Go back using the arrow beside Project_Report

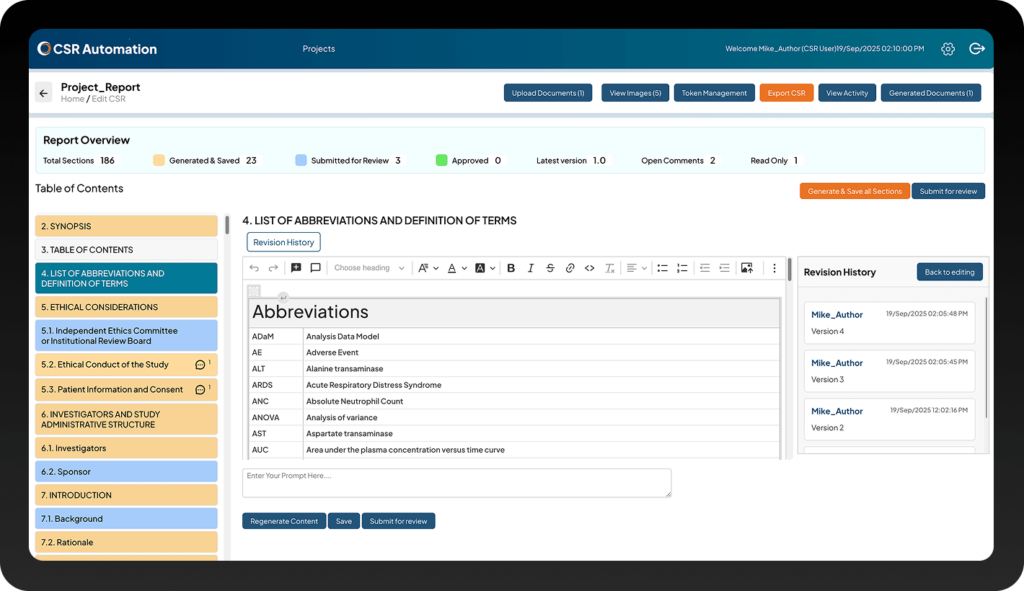click(43, 93)
